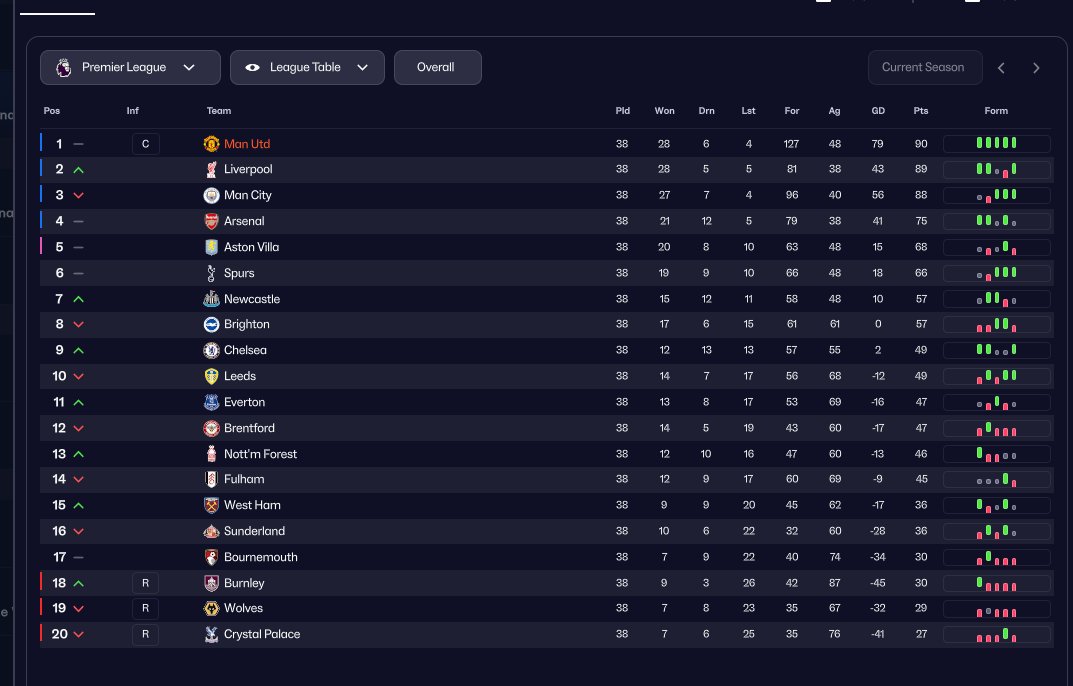Click the Arsenal club badge
This screenshot has height=686, width=1073.
coord(211,221)
